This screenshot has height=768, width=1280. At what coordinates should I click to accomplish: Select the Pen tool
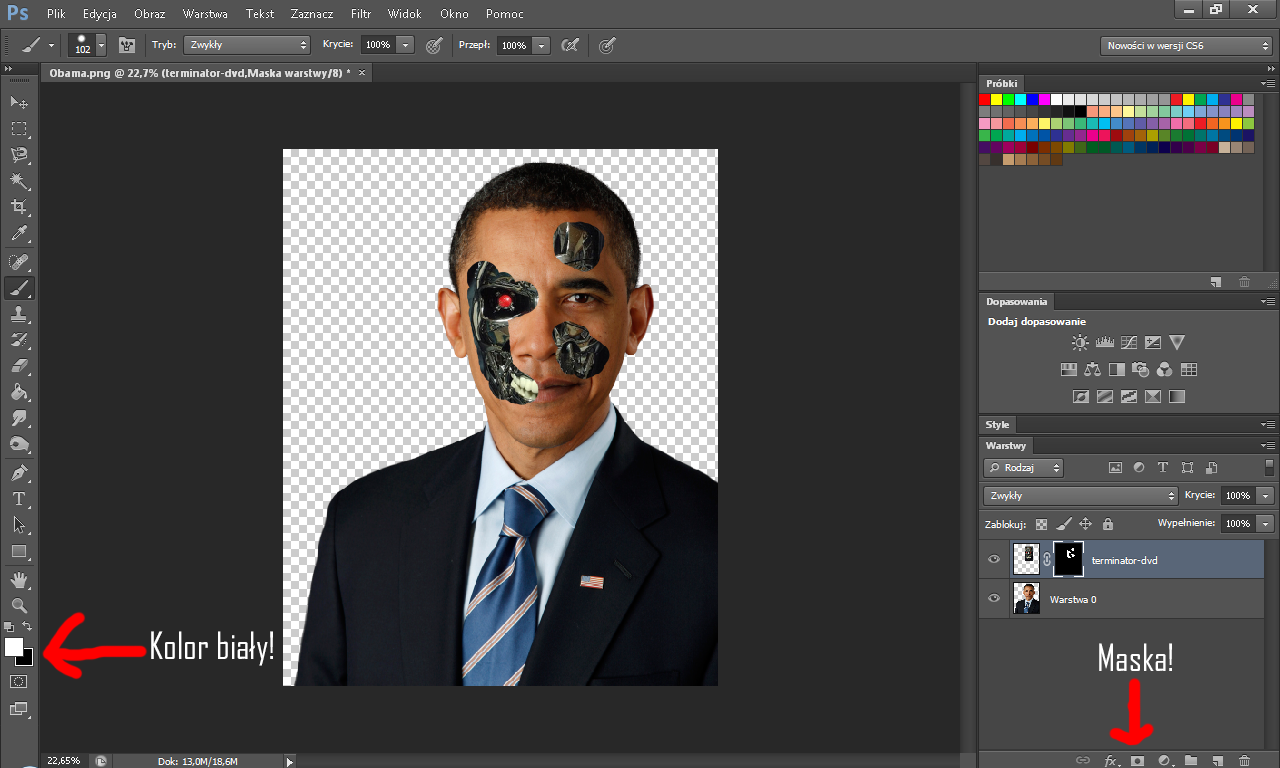(x=19, y=472)
